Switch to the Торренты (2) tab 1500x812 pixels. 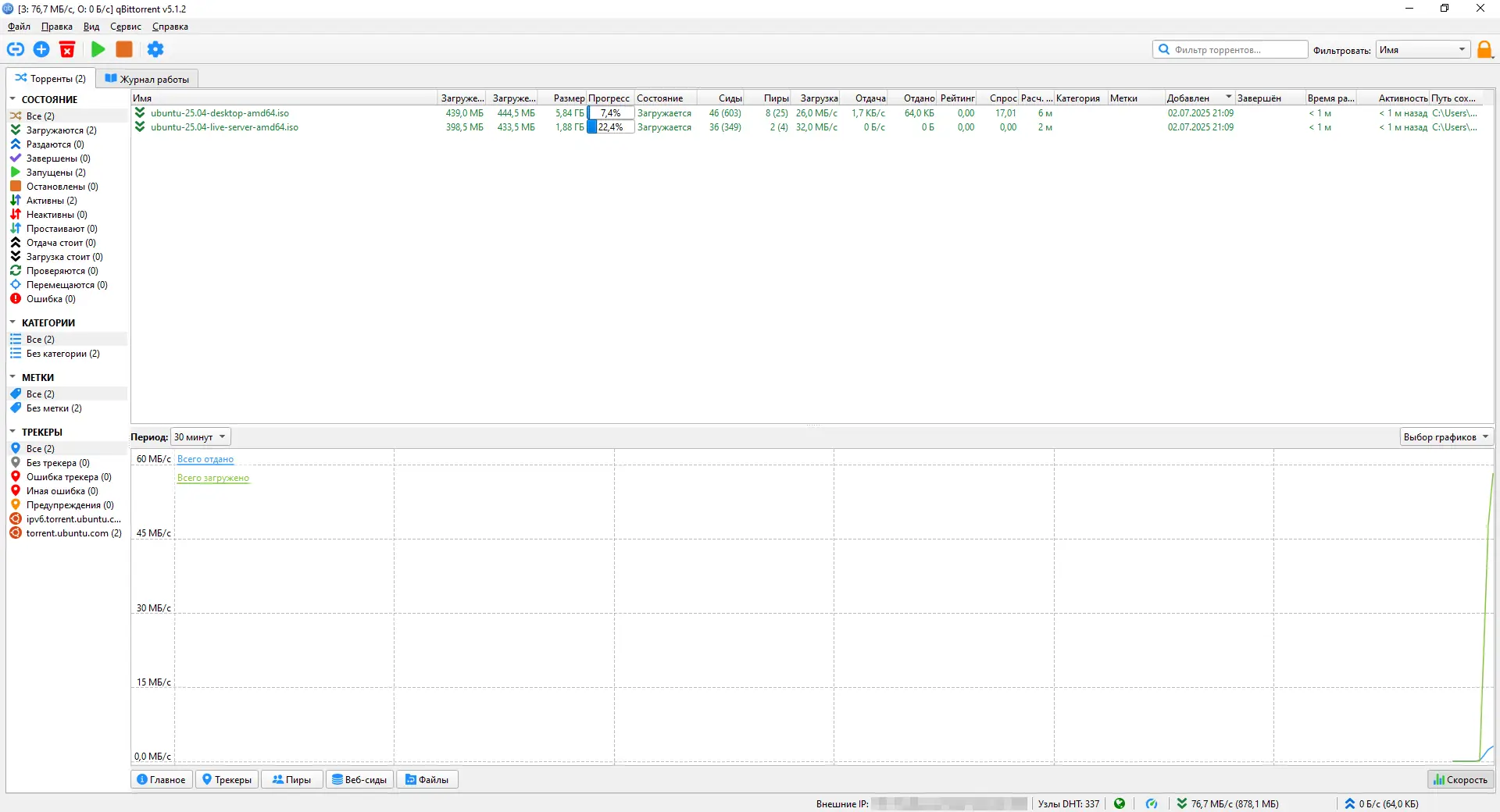click(x=51, y=78)
